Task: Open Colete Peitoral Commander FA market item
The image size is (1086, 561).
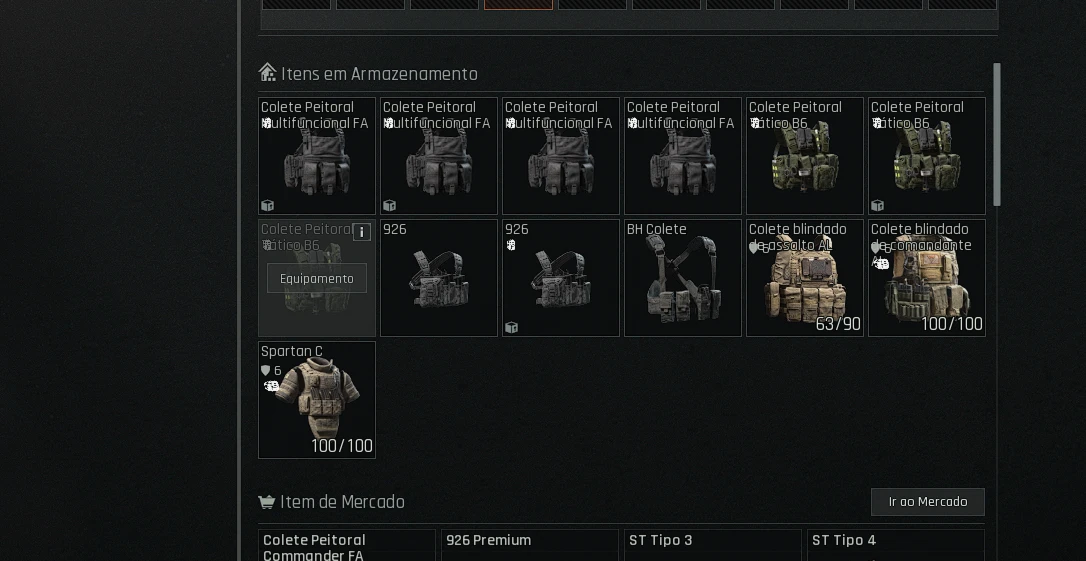Action: pos(346,546)
